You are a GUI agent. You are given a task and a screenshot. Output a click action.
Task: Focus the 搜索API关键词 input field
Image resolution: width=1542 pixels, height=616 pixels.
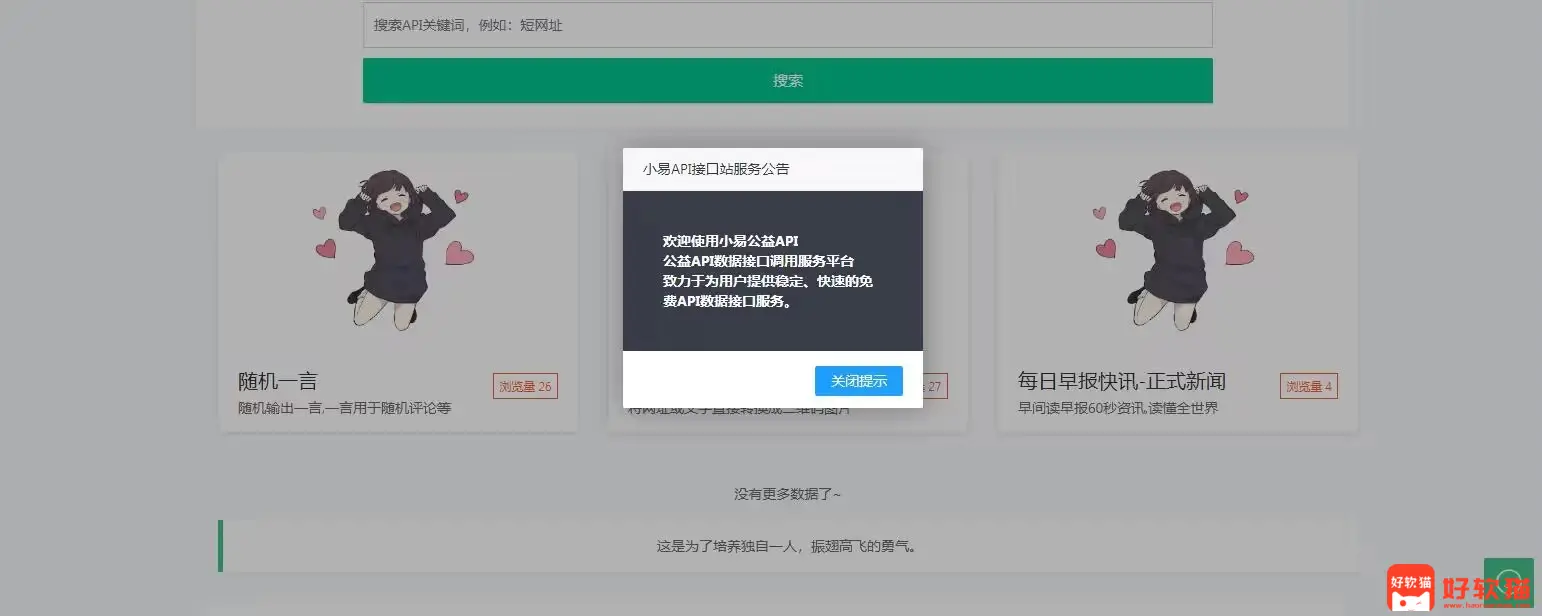coord(788,25)
